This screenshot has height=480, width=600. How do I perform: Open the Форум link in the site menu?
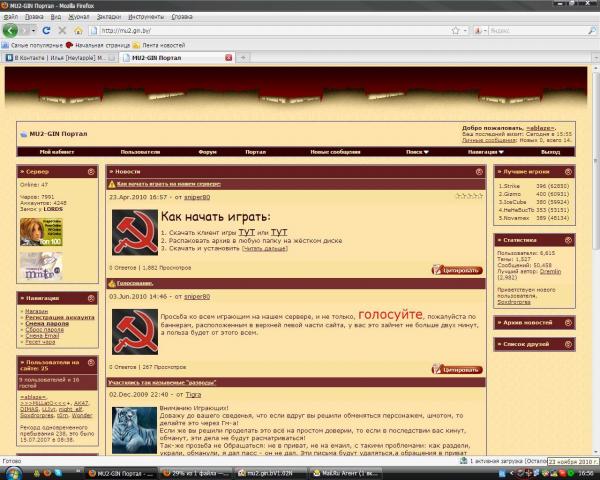click(208, 152)
